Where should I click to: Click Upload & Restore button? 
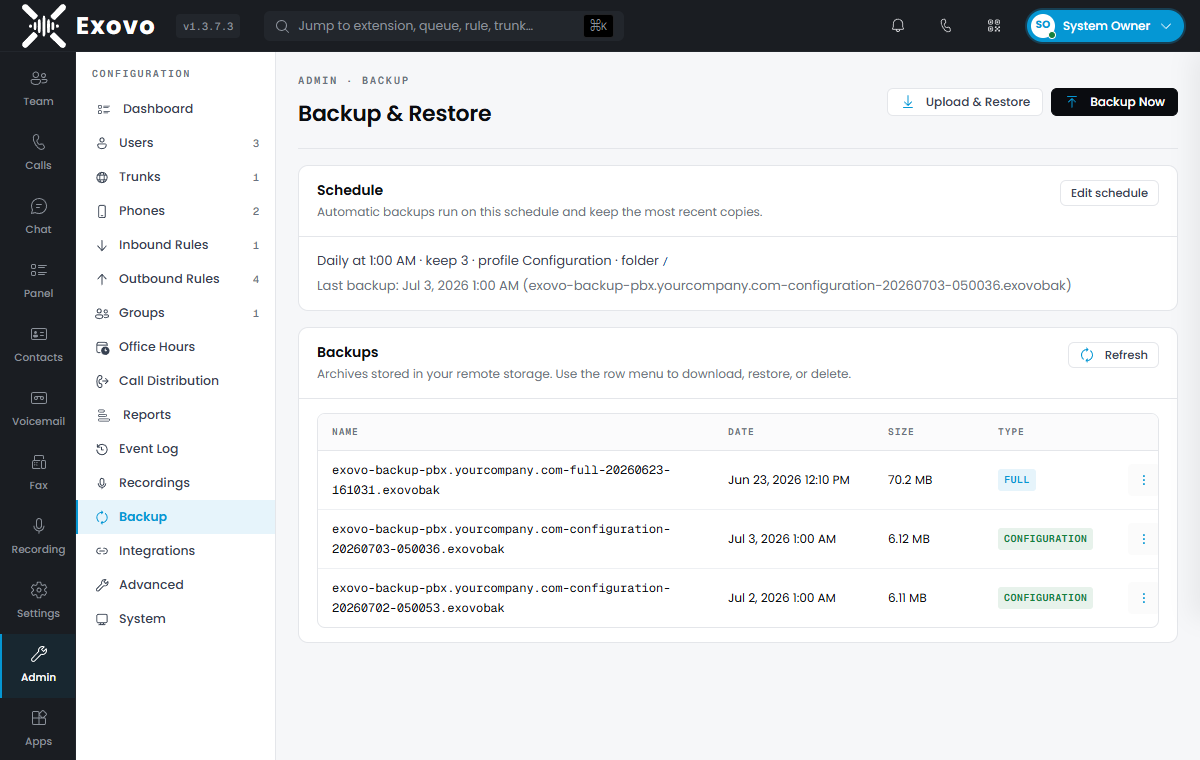965,102
